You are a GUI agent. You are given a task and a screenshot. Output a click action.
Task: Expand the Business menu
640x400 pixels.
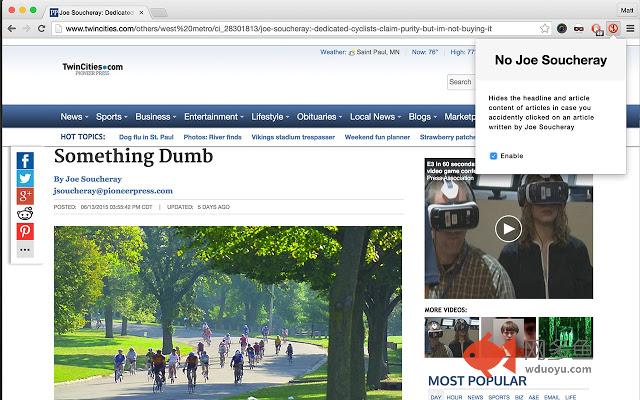pos(156,117)
